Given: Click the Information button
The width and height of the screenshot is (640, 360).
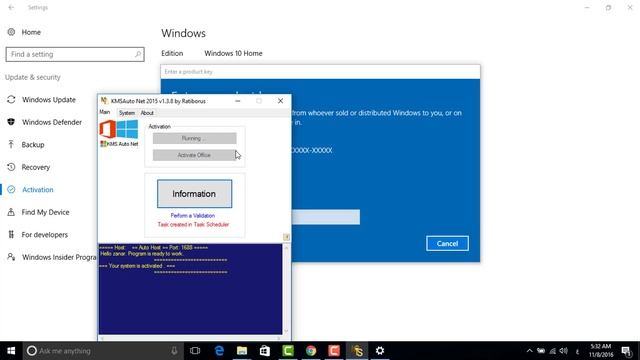Looking at the screenshot, I should click(x=195, y=194).
